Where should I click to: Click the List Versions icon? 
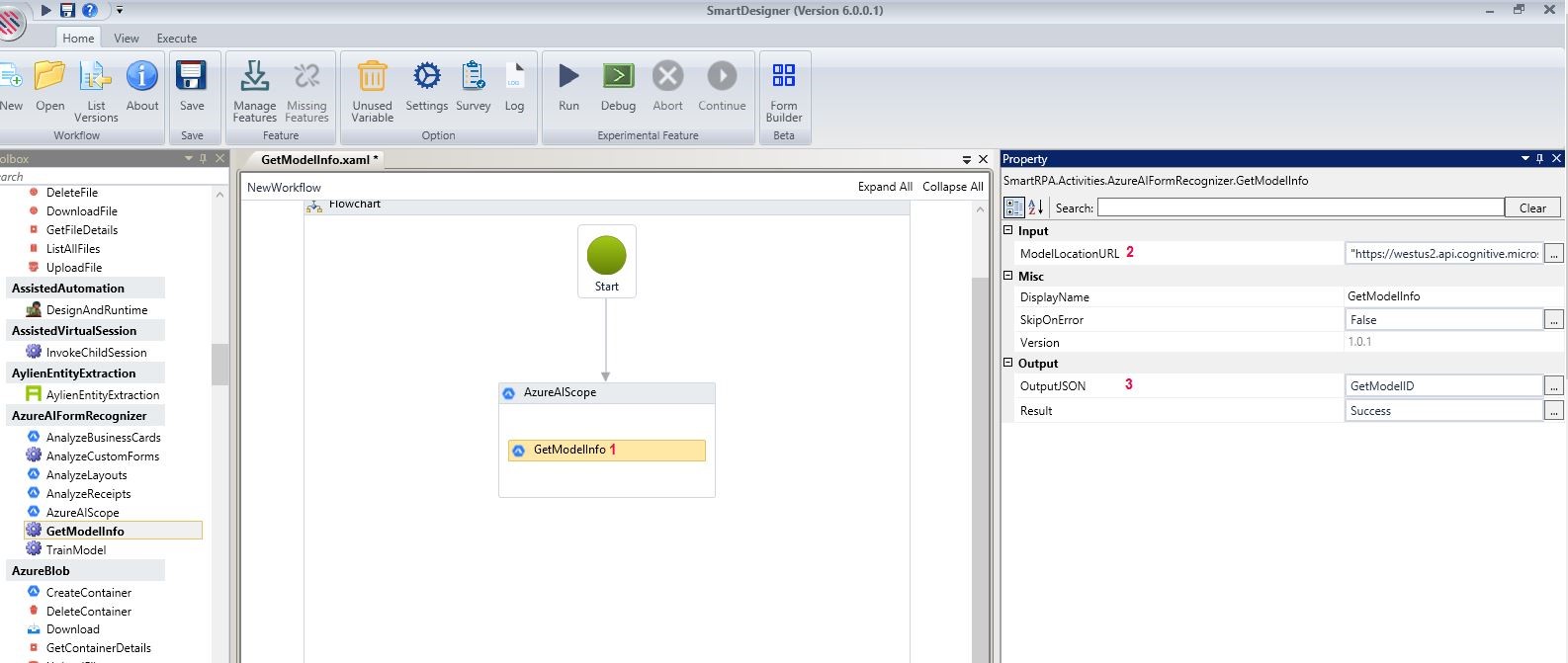(96, 77)
